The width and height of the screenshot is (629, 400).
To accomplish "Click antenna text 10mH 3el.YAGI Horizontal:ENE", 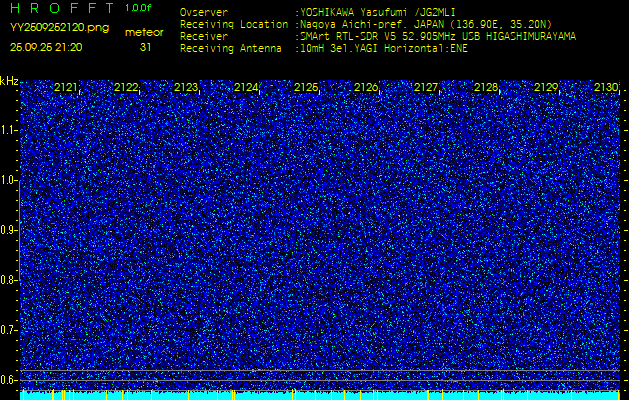I will pyautogui.click(x=384, y=49).
